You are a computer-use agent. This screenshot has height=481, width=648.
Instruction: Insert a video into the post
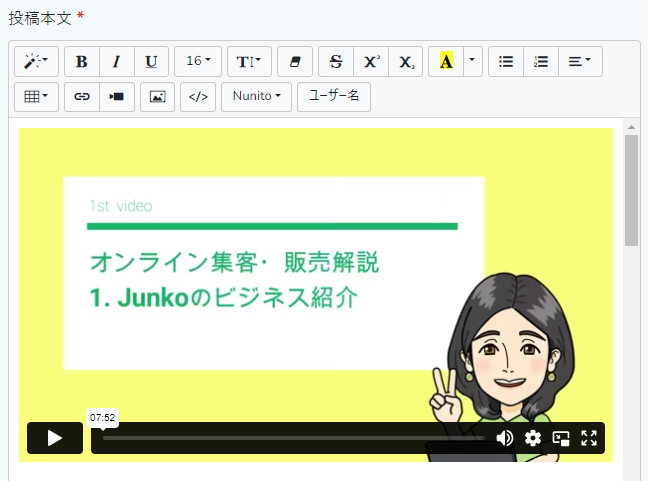[x=117, y=97]
